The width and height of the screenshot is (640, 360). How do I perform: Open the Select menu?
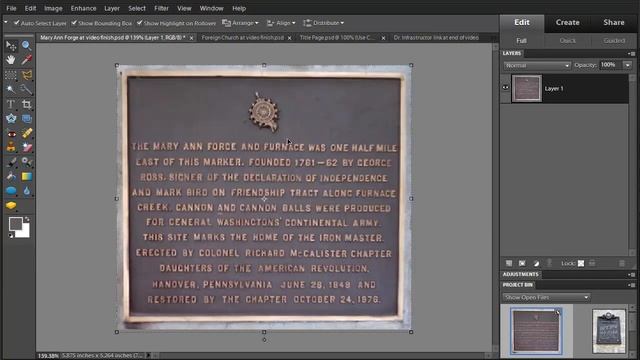click(137, 8)
